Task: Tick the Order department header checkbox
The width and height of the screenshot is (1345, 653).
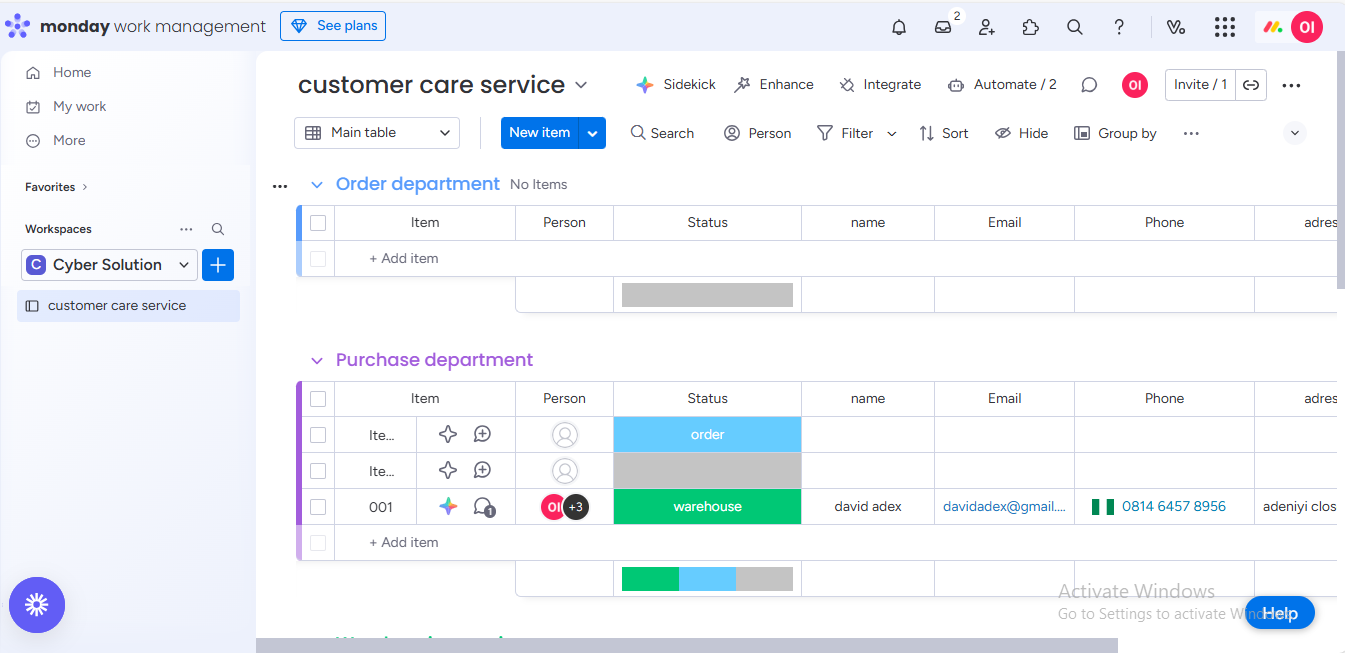Action: coord(318,223)
